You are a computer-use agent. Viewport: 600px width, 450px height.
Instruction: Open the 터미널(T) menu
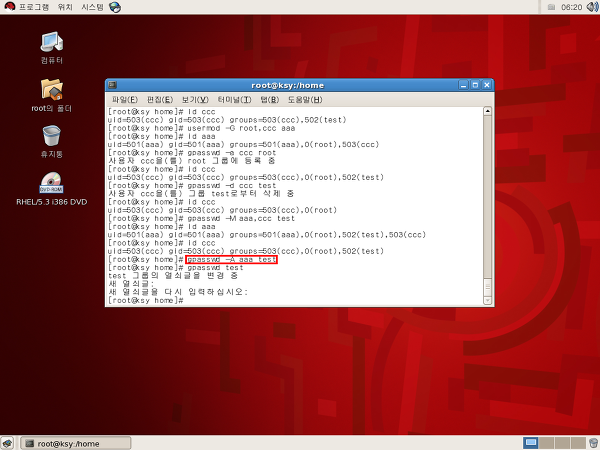click(234, 100)
